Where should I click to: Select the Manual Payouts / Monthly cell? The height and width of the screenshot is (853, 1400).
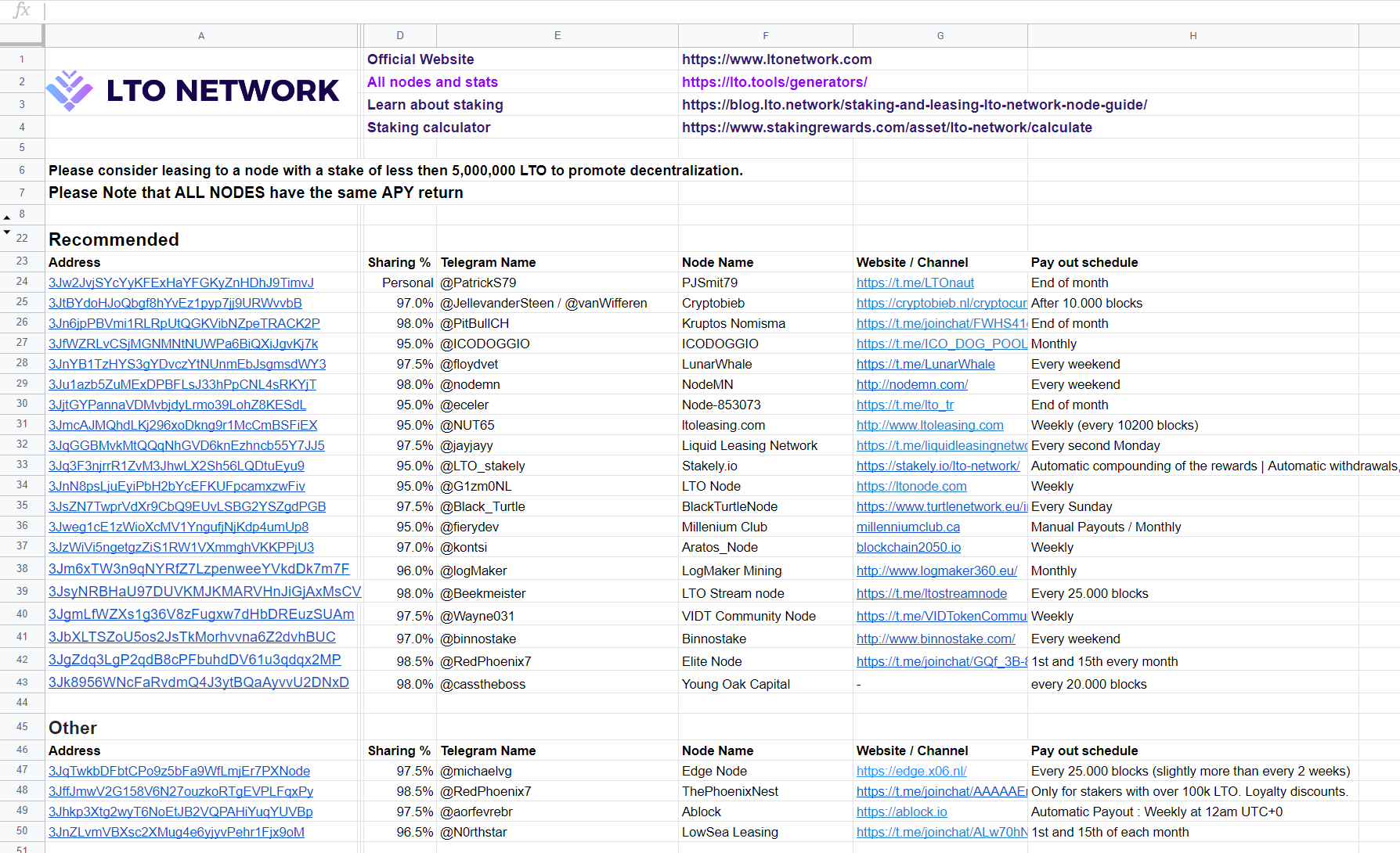coord(1193,527)
